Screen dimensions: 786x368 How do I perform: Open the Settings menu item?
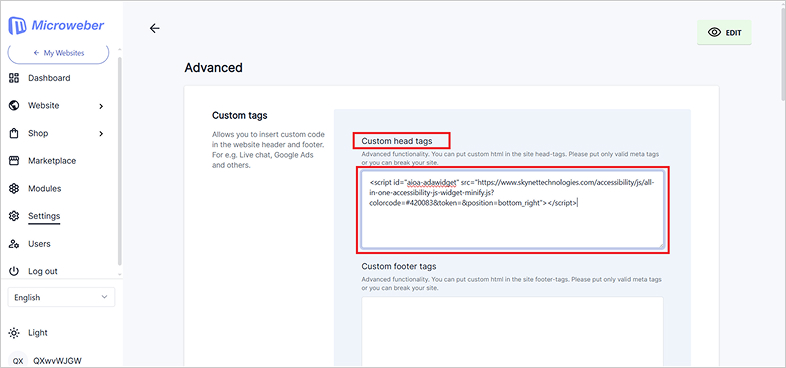[44, 216]
